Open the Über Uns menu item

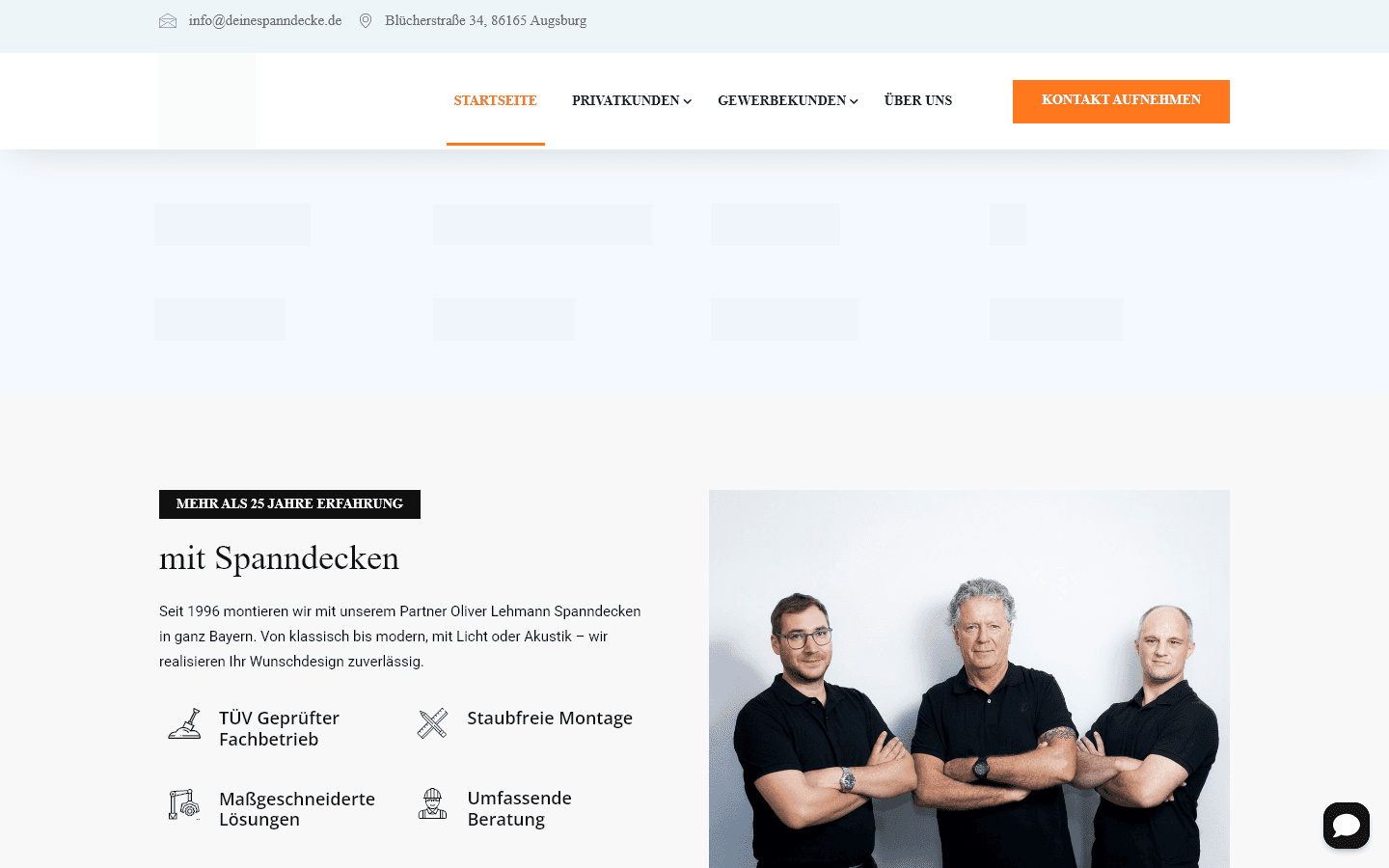(918, 100)
